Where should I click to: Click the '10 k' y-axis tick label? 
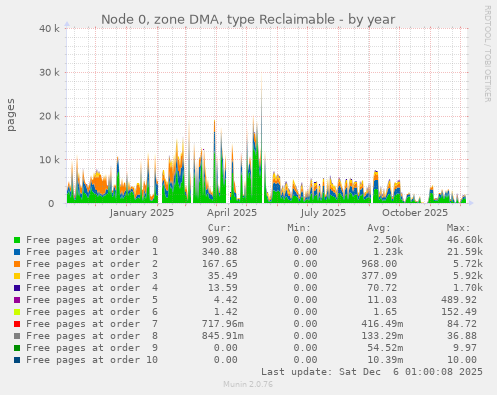point(49,160)
